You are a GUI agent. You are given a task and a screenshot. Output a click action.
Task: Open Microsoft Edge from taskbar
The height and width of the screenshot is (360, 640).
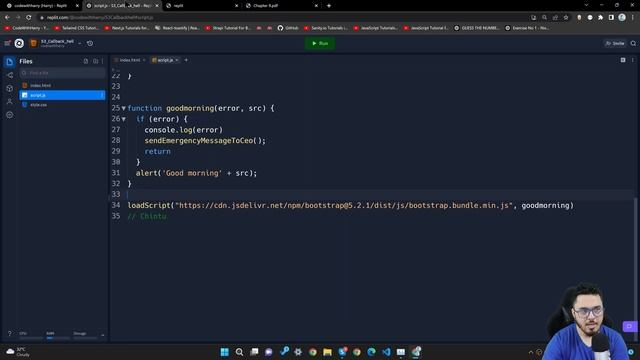(x=371, y=352)
